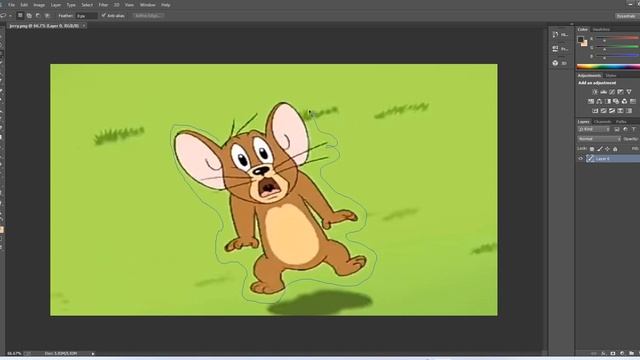Toggle the Anti-alias checkbox
This screenshot has height=360, width=640.
point(104,16)
